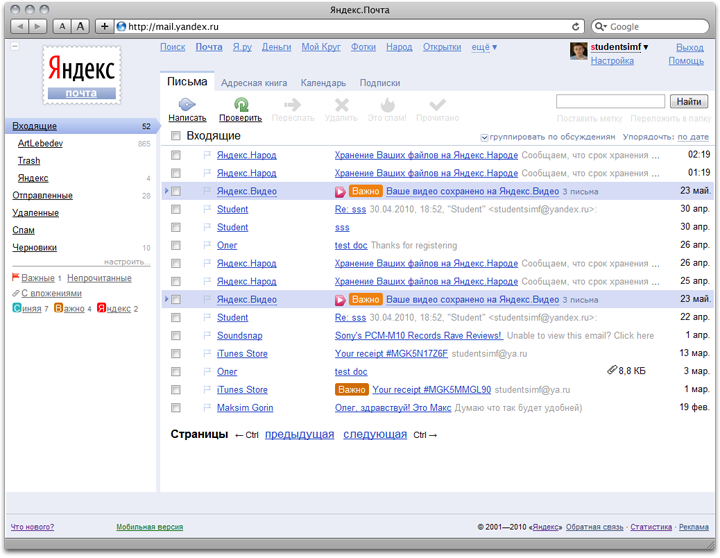Click the paperclip attachment icon on test doc

[612, 371]
